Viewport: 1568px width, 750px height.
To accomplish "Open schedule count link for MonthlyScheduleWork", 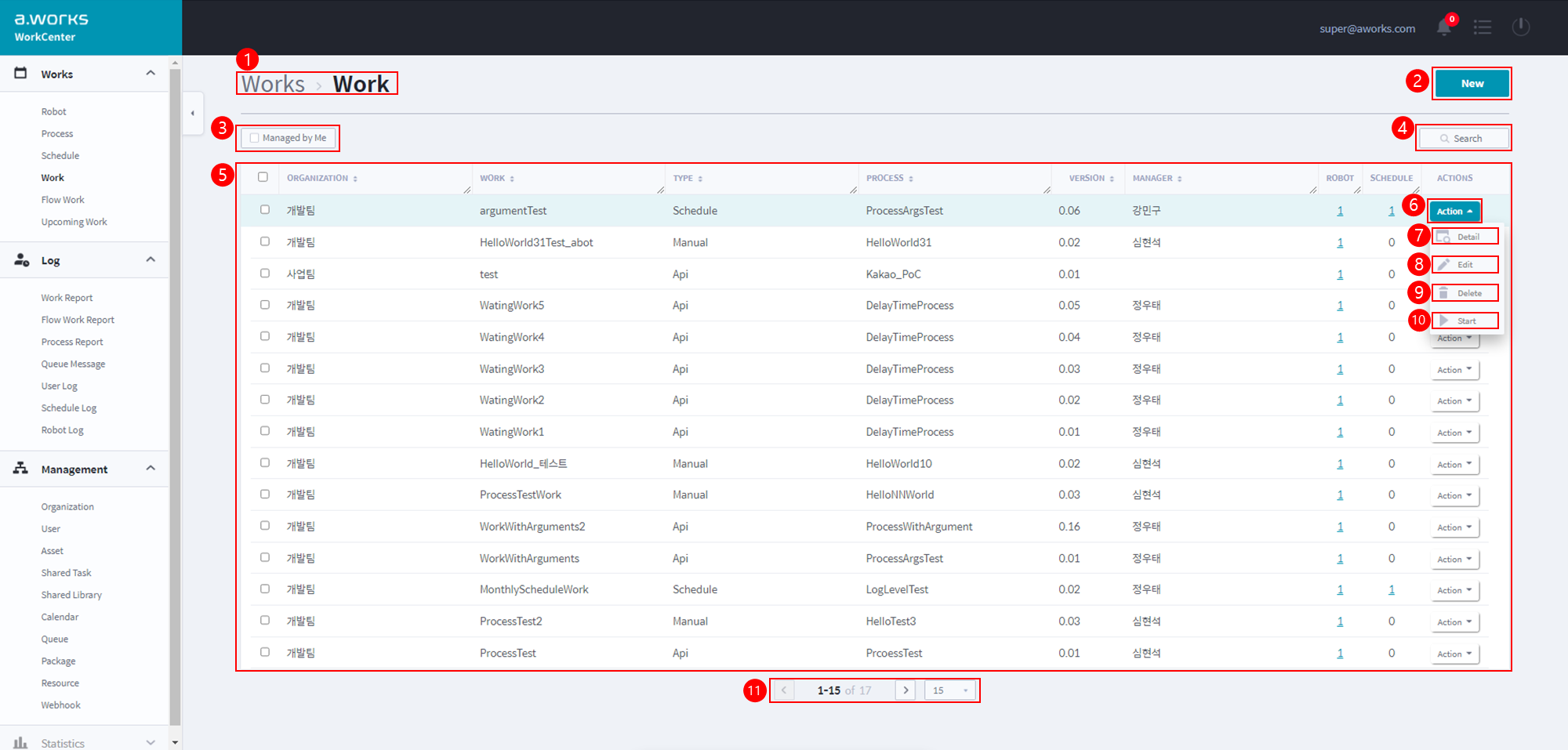I will pyautogui.click(x=1392, y=589).
